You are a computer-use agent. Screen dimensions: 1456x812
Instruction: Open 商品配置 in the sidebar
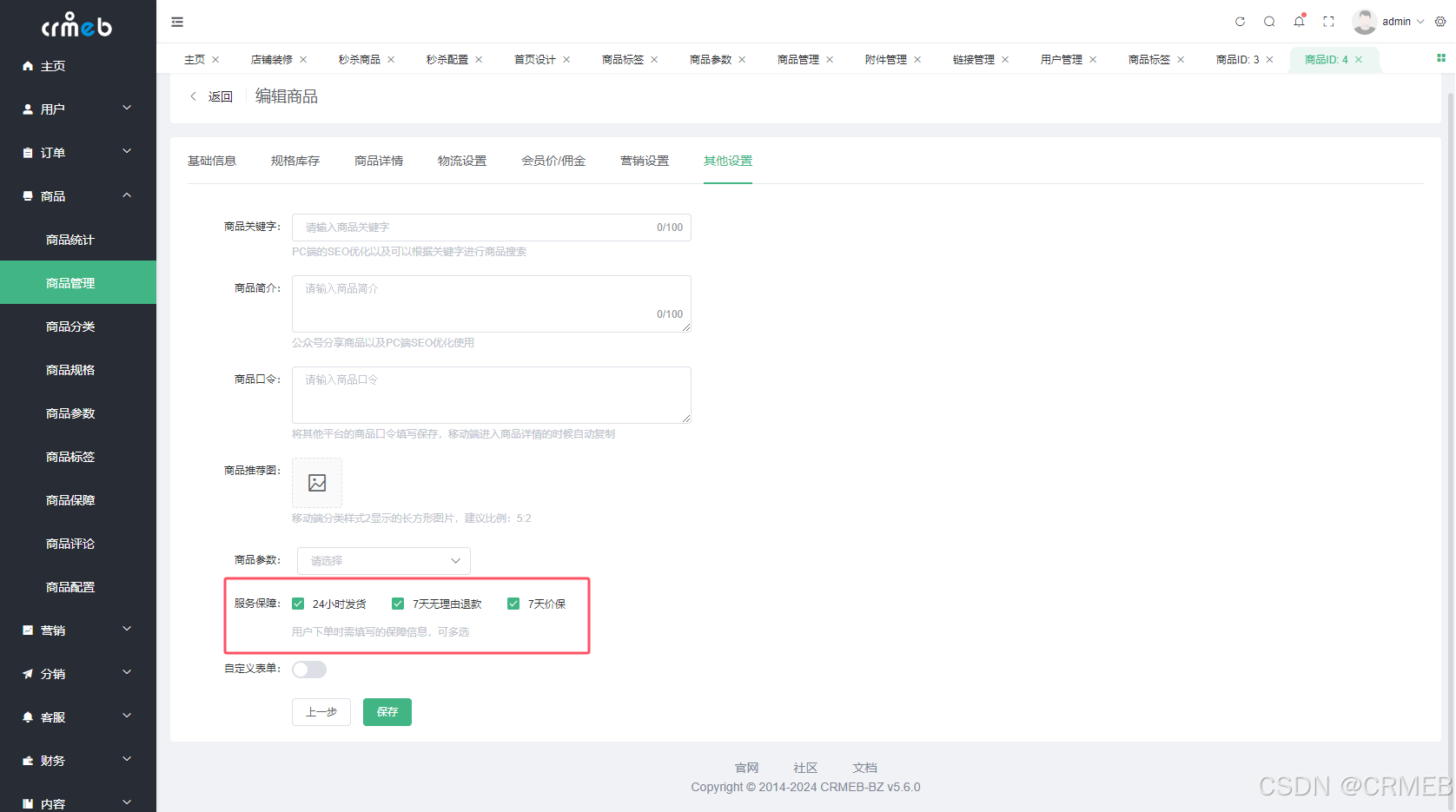(78, 587)
